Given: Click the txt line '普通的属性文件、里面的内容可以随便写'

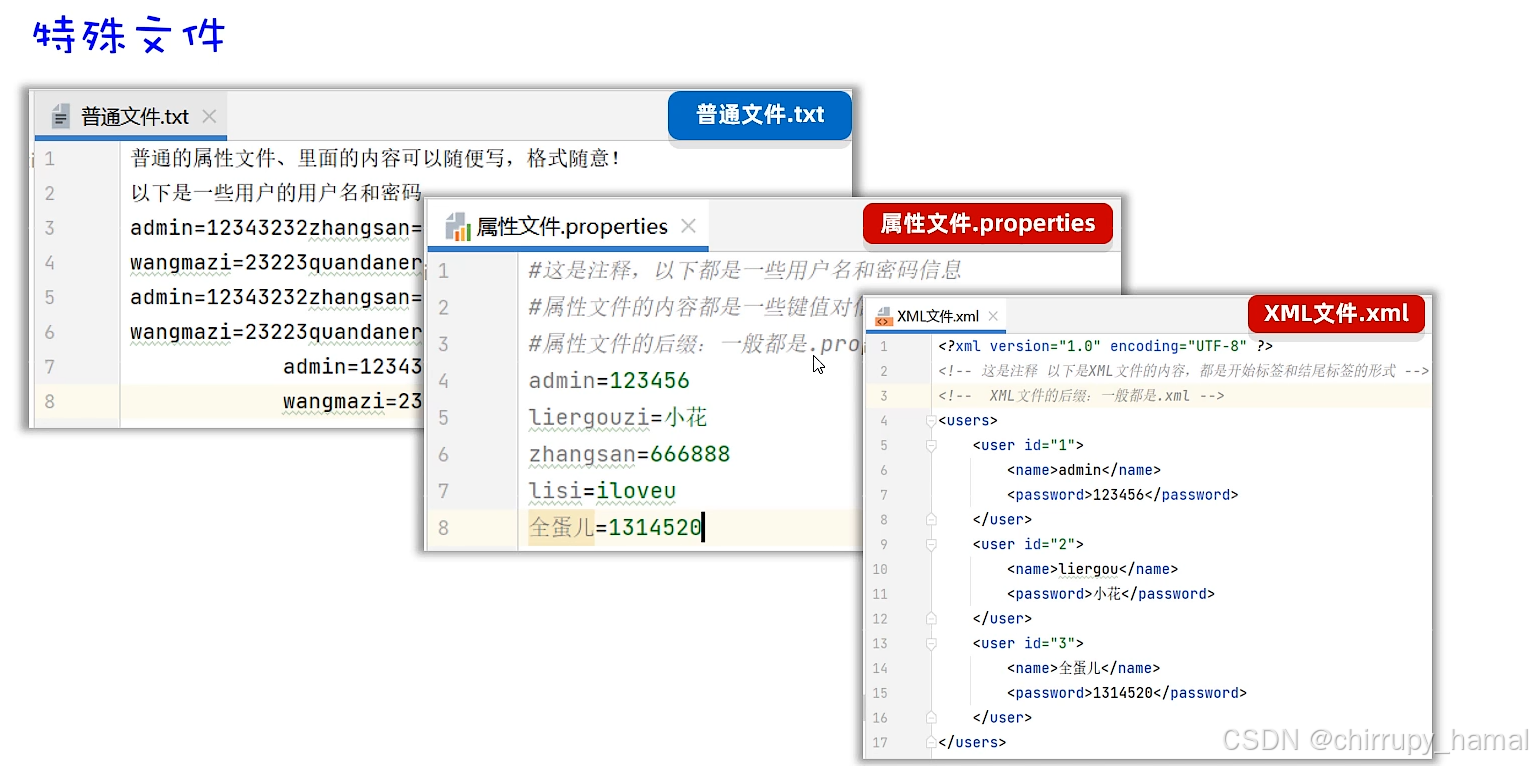Looking at the screenshot, I should 376,158.
